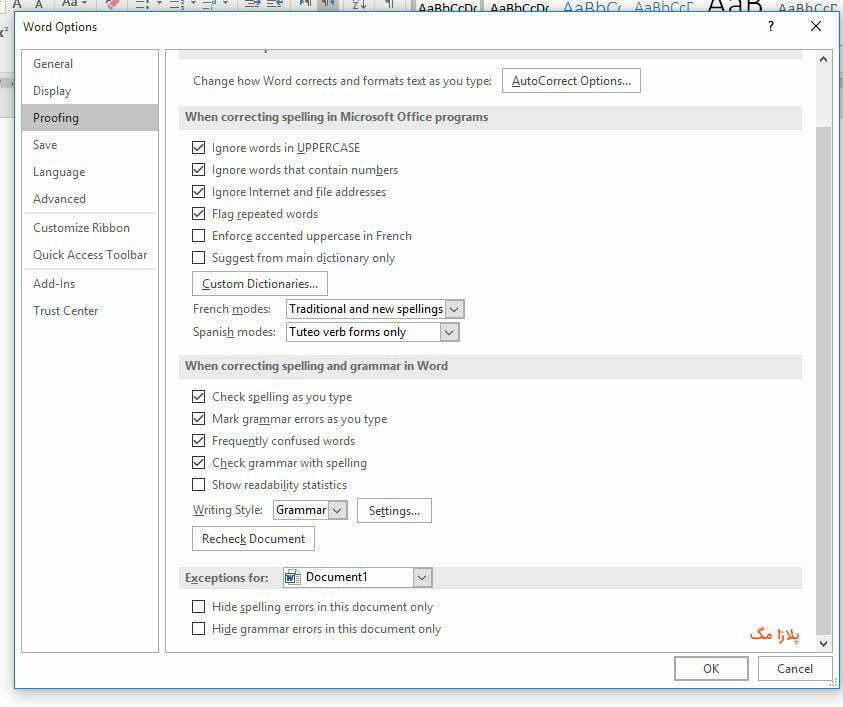Click Cancel to dismiss options
The width and height of the screenshot is (843, 707).
pos(795,668)
